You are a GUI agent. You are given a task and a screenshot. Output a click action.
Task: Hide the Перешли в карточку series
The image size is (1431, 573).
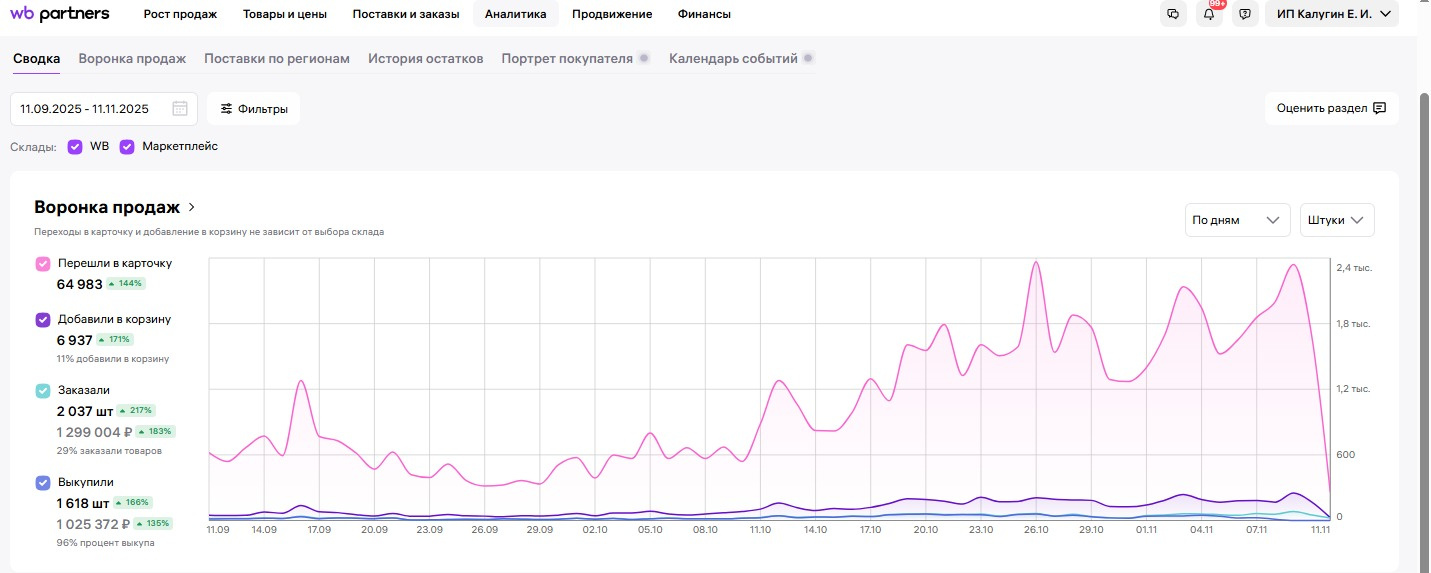coord(43,264)
